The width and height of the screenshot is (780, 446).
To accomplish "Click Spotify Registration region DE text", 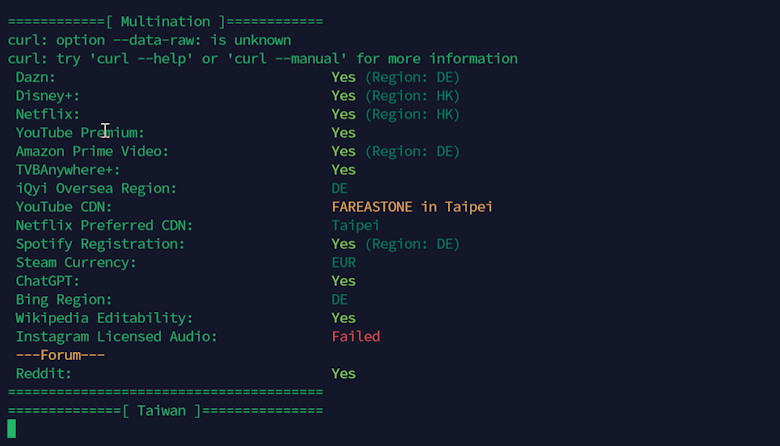I will (x=412, y=244).
